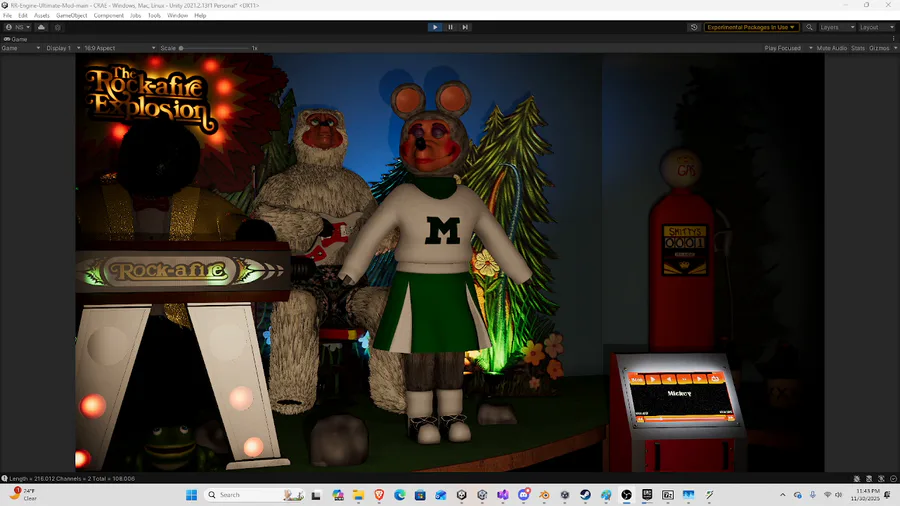Open OBS Studio from the taskbar
900x506 pixels.
[x=627, y=495]
